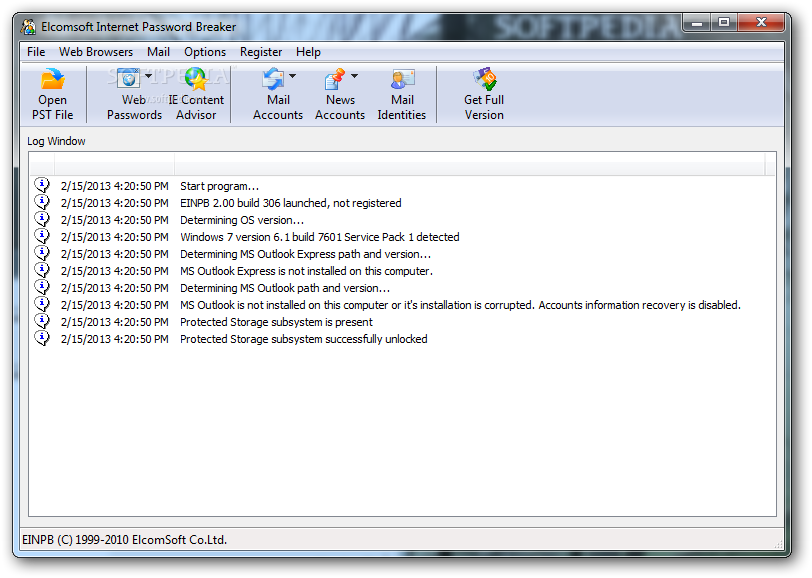This screenshot has width=812, height=578.
Task: Select 'Windows 7 version 6.1 build 7601' message
Action: 320,237
